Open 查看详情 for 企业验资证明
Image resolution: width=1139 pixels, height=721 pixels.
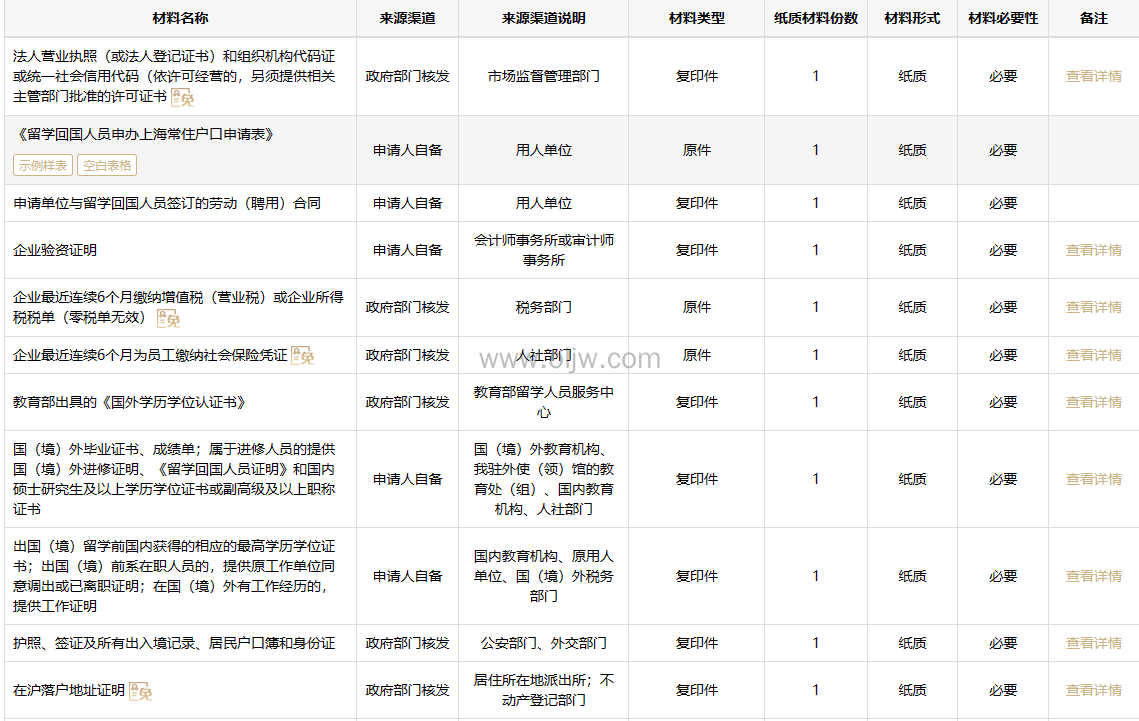click(x=1093, y=250)
